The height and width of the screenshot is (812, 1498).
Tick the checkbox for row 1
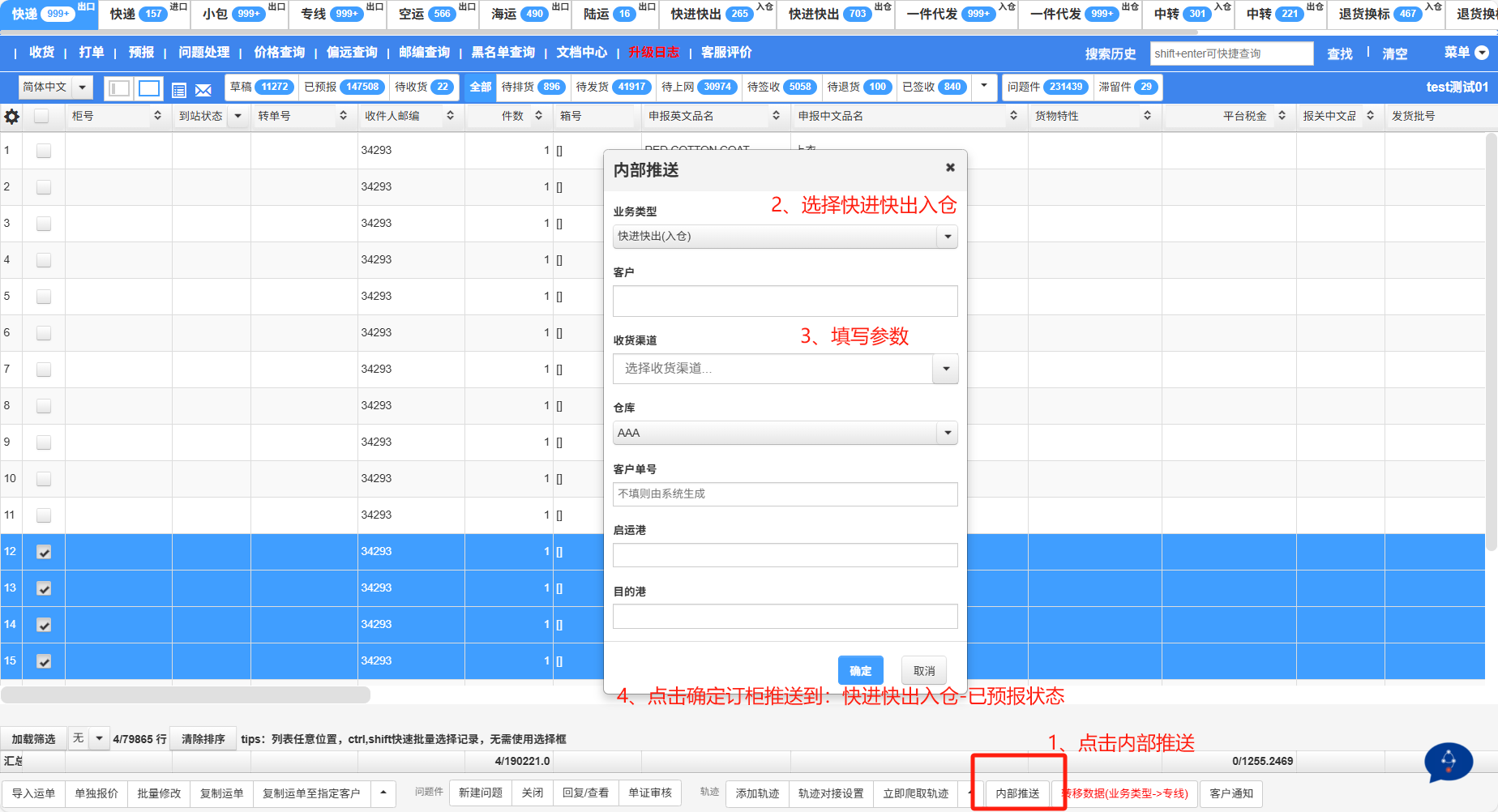pos(44,151)
